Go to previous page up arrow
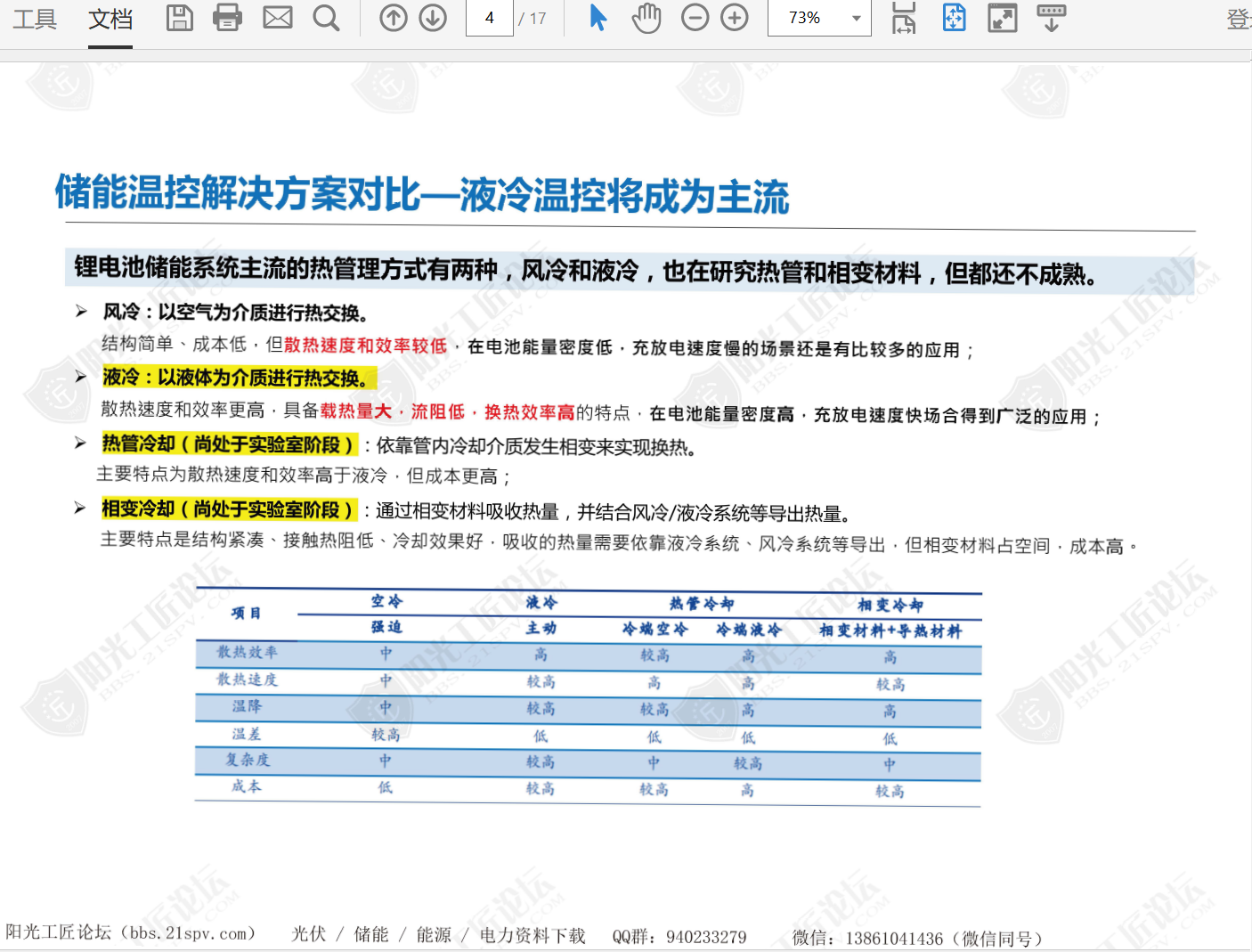 393,18
